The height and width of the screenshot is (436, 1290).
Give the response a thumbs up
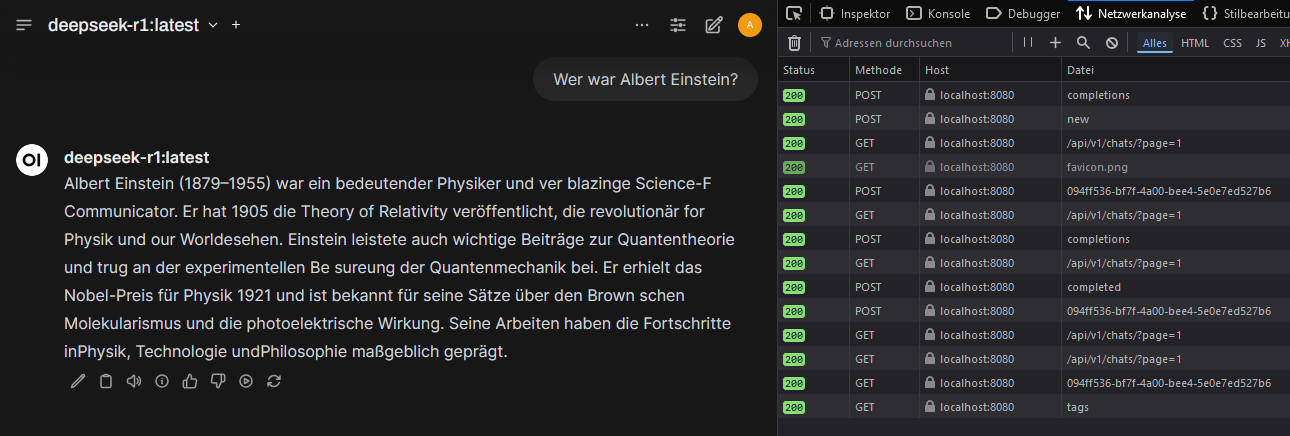tap(190, 381)
